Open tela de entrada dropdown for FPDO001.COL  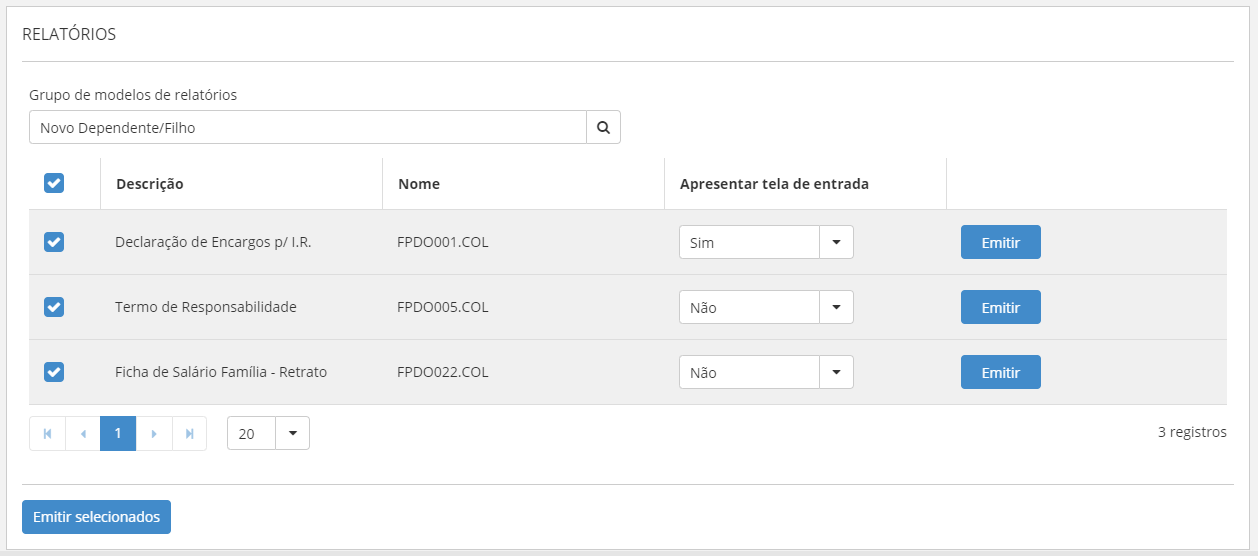click(x=836, y=242)
